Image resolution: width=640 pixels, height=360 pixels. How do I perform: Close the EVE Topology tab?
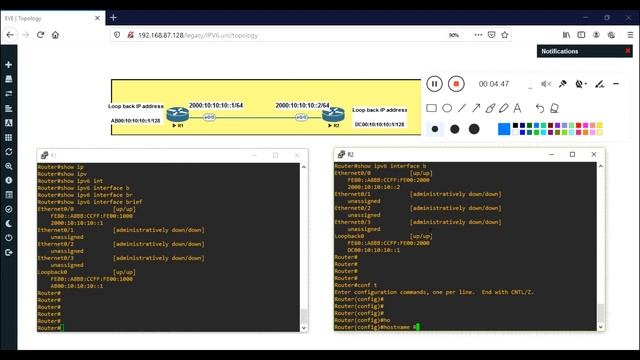[x=97, y=18]
